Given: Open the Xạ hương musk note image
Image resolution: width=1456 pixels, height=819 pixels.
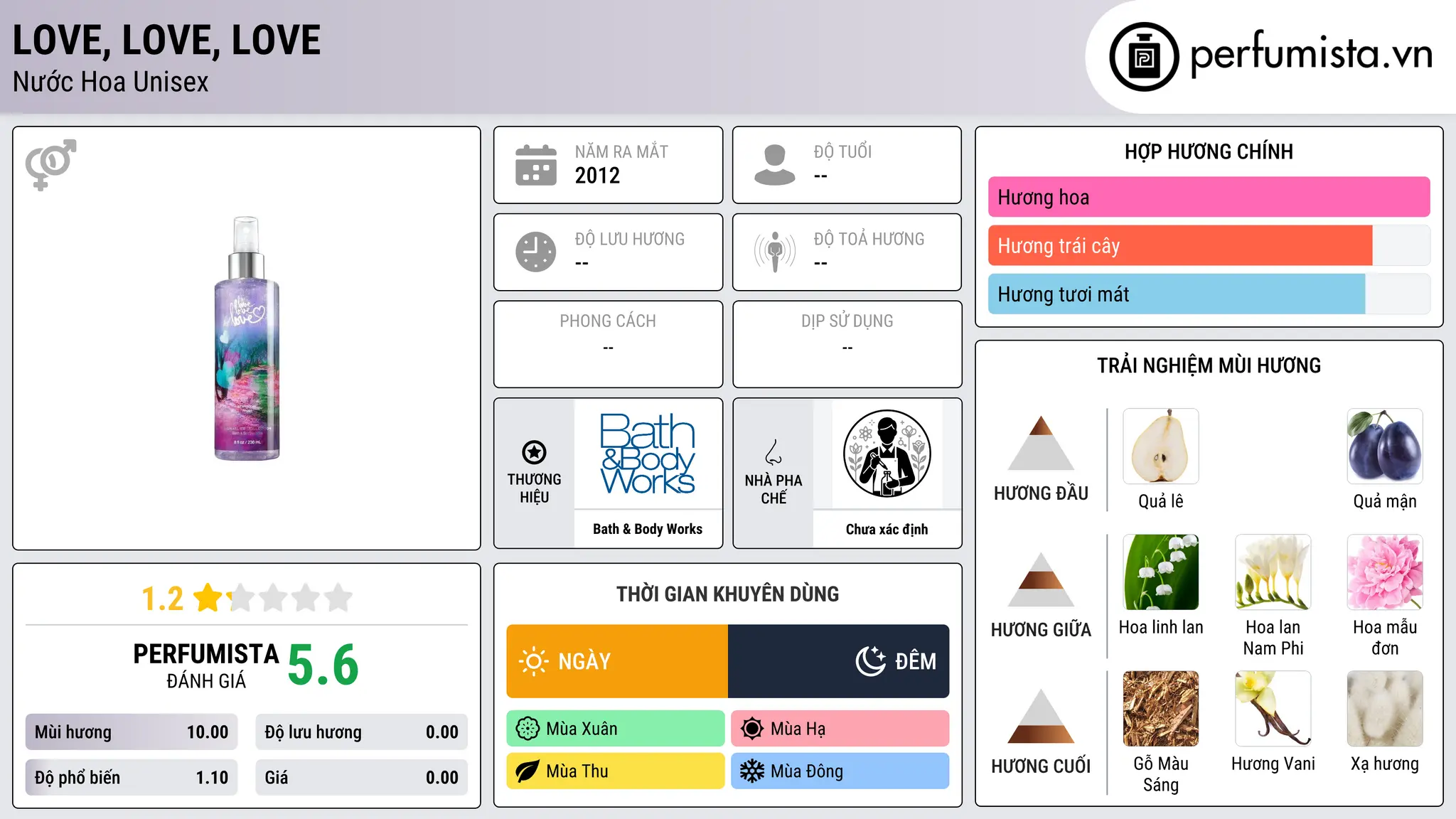Looking at the screenshot, I should [1385, 709].
